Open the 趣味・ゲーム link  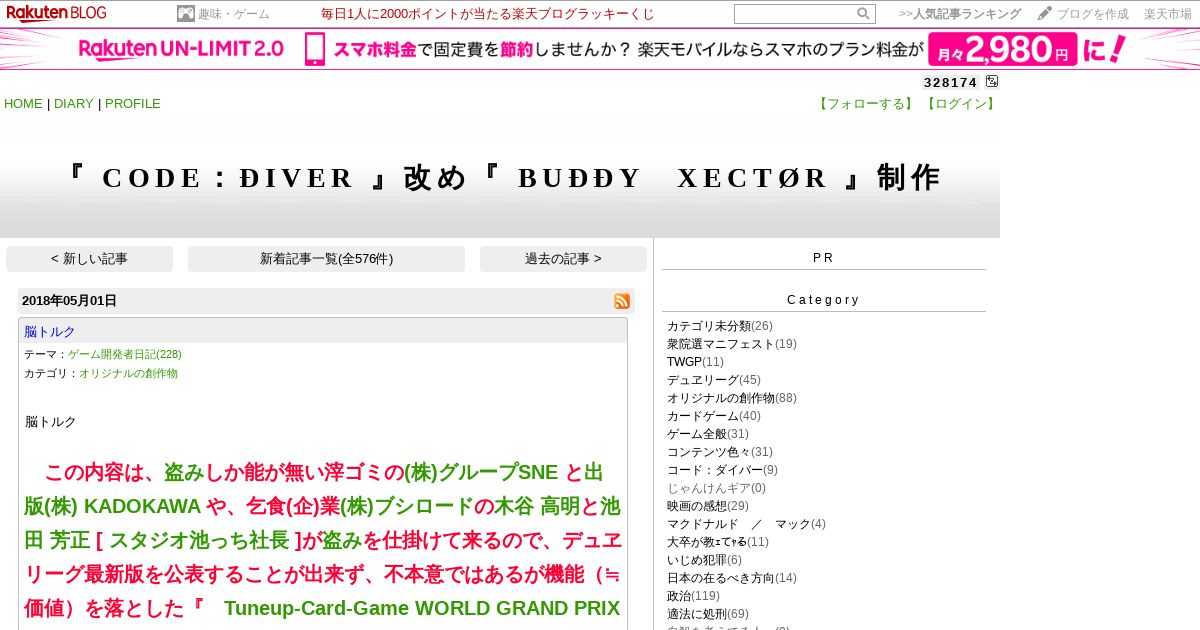(x=234, y=14)
